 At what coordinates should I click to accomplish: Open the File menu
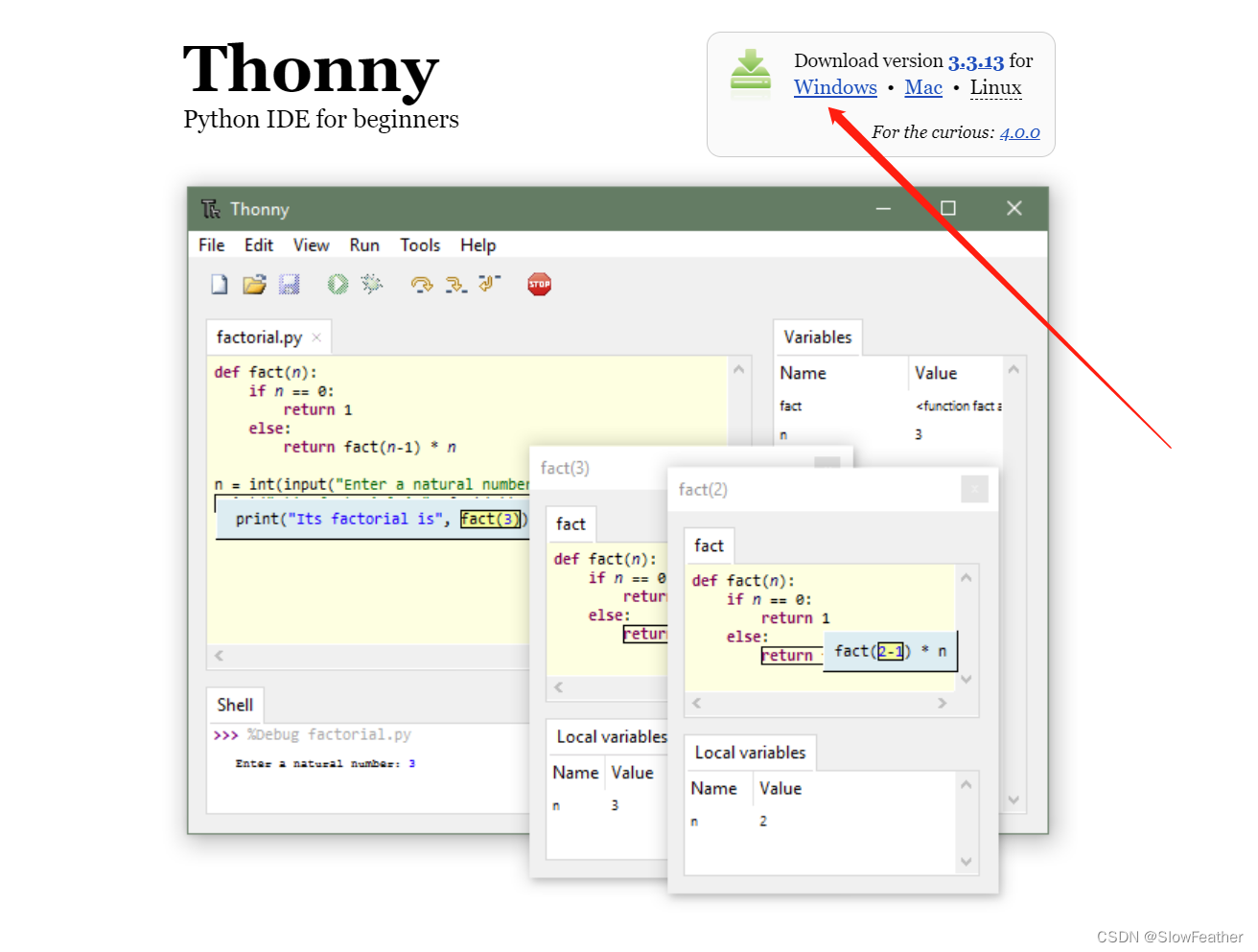coord(212,245)
